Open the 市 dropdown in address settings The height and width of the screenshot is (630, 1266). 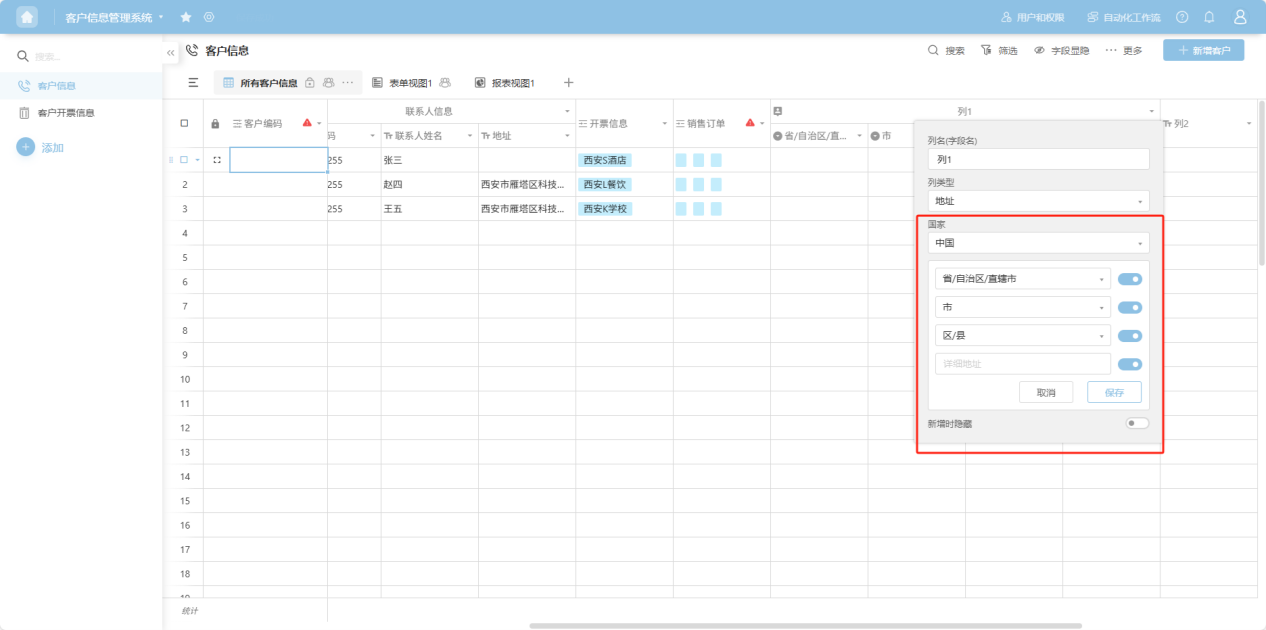coord(1022,308)
